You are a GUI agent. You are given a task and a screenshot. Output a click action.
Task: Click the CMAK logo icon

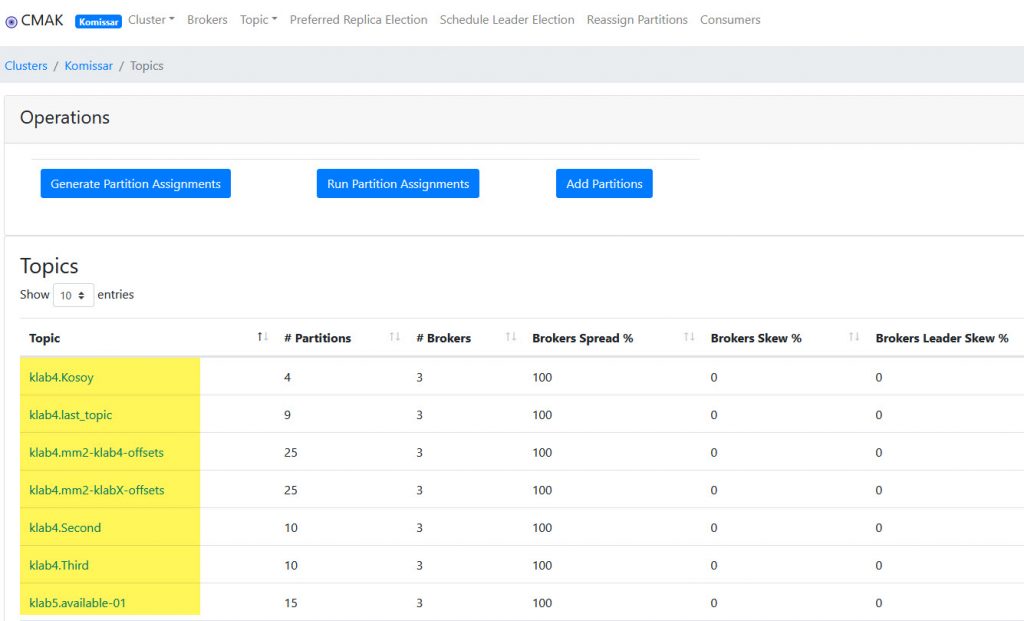tap(12, 21)
